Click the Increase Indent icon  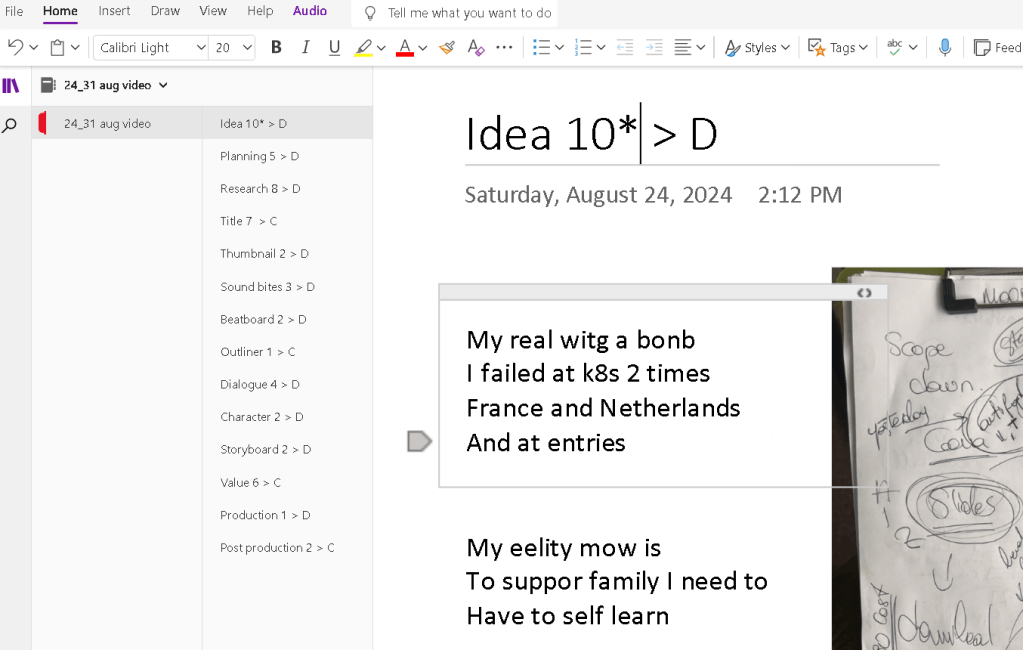coord(654,47)
